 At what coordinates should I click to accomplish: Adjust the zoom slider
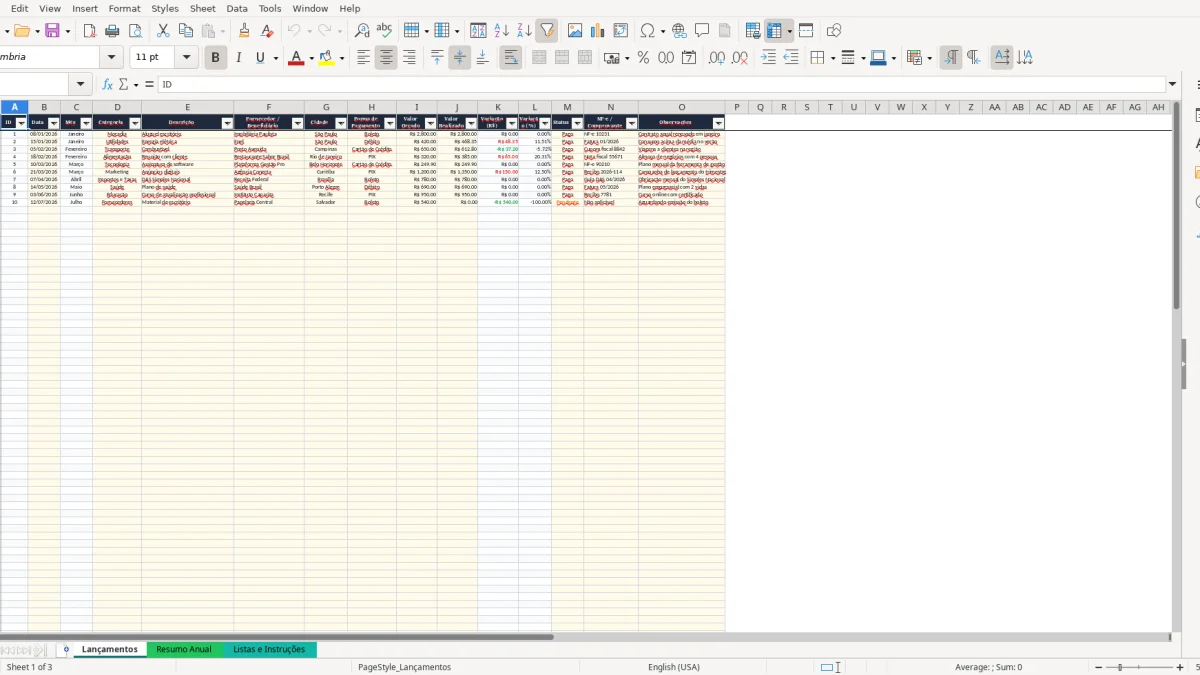(x=1138, y=667)
